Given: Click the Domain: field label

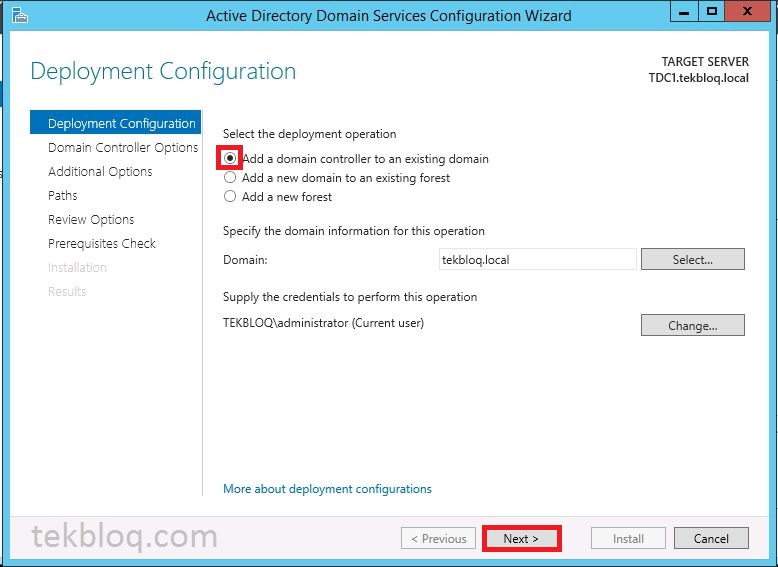Looking at the screenshot, I should 245,259.
